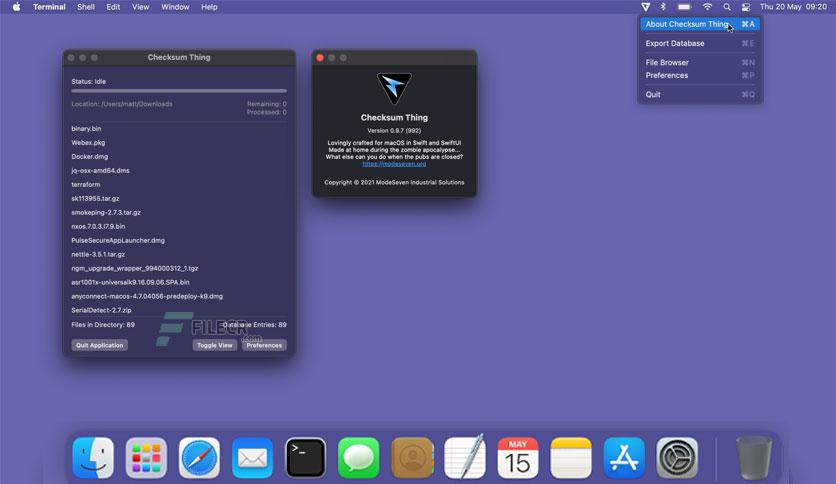836x484 pixels.
Task: Select Webex.pkg in the file list
Action: [x=179, y=142]
